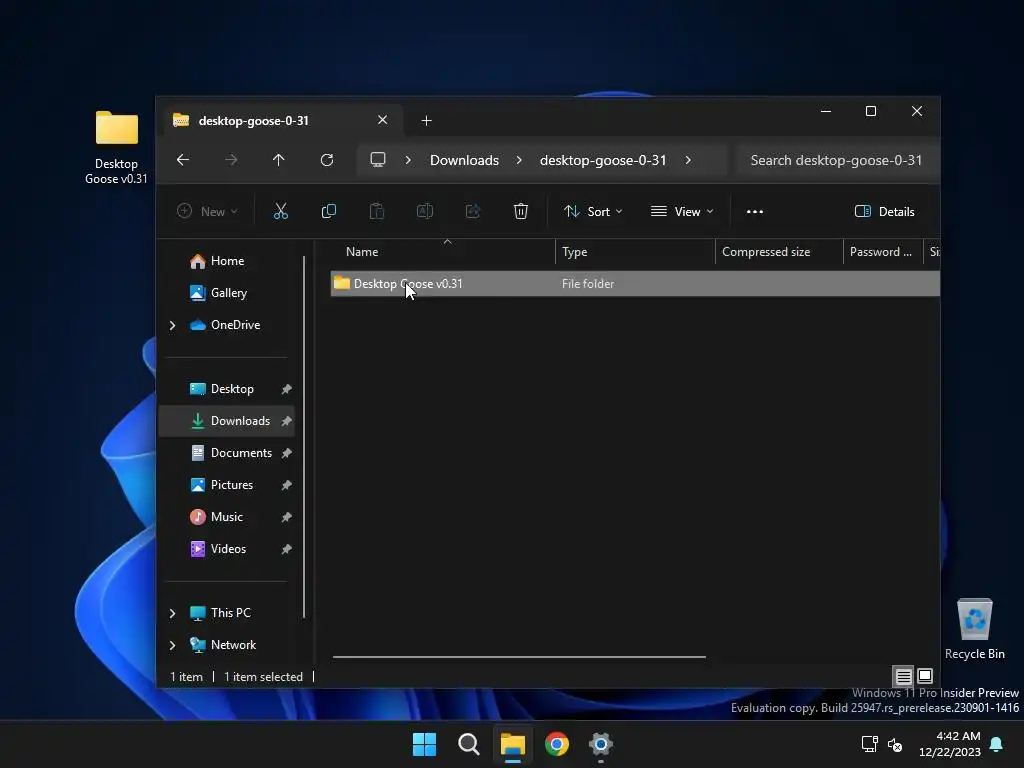Click the network tray icon
This screenshot has width=1024, height=768.
coord(869,744)
